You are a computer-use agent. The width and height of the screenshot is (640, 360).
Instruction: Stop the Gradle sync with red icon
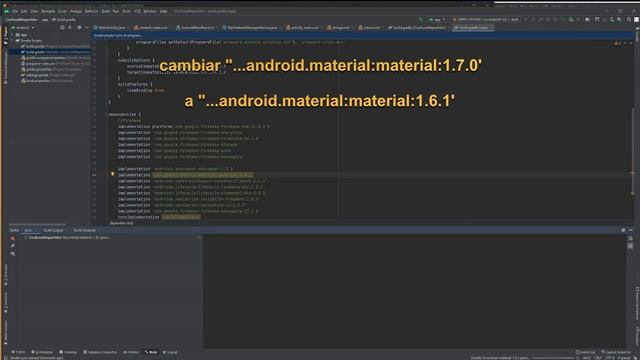tap(13, 238)
